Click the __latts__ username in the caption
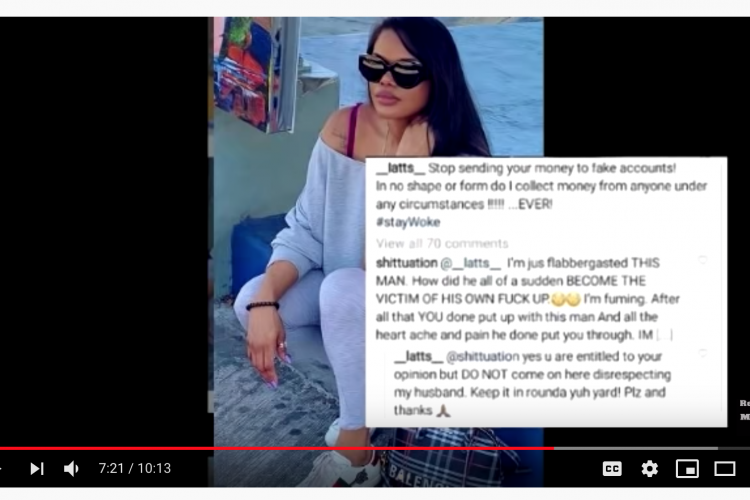750x500 pixels. tap(400, 168)
